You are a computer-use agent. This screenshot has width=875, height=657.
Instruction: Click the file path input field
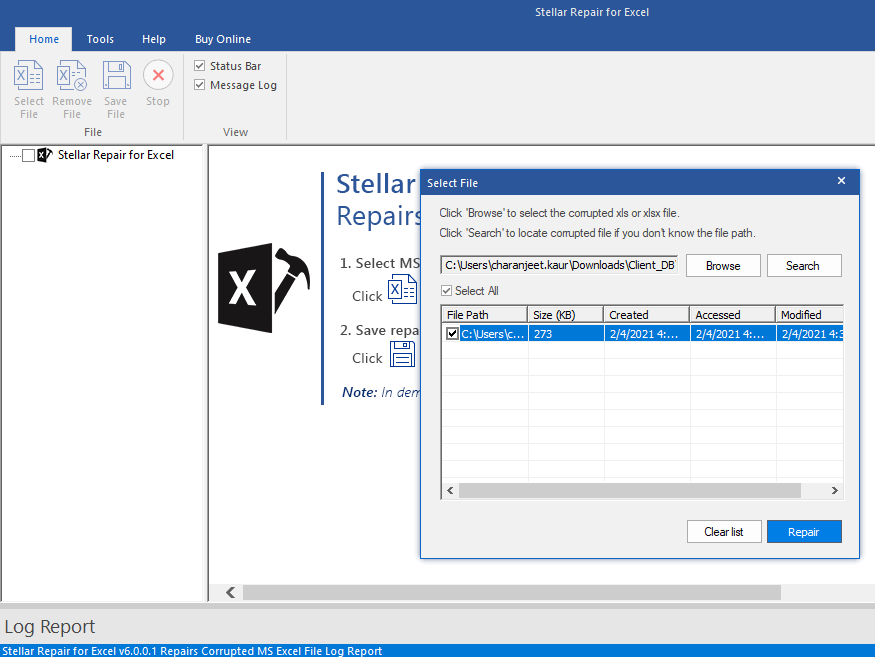click(x=559, y=265)
